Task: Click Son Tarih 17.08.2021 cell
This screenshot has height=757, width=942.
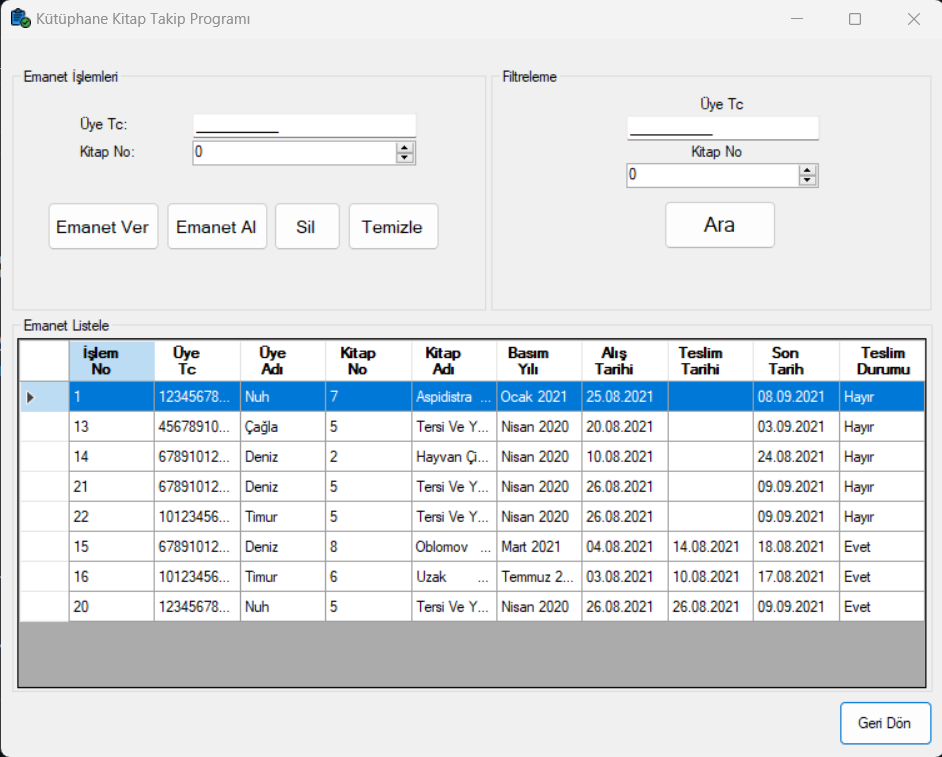Action: click(x=797, y=577)
